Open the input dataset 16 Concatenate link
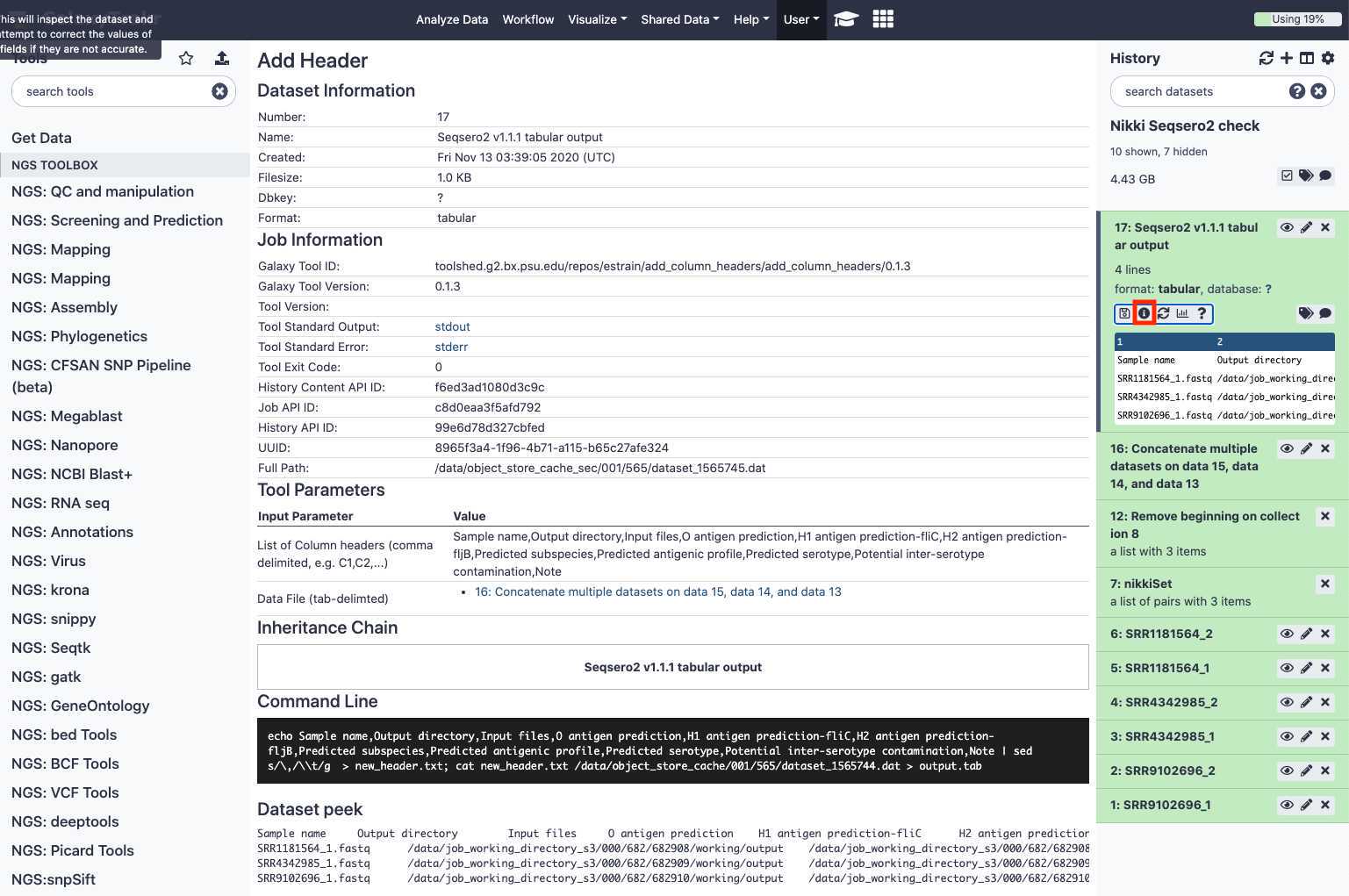This screenshot has height=896, width=1349. point(657,591)
